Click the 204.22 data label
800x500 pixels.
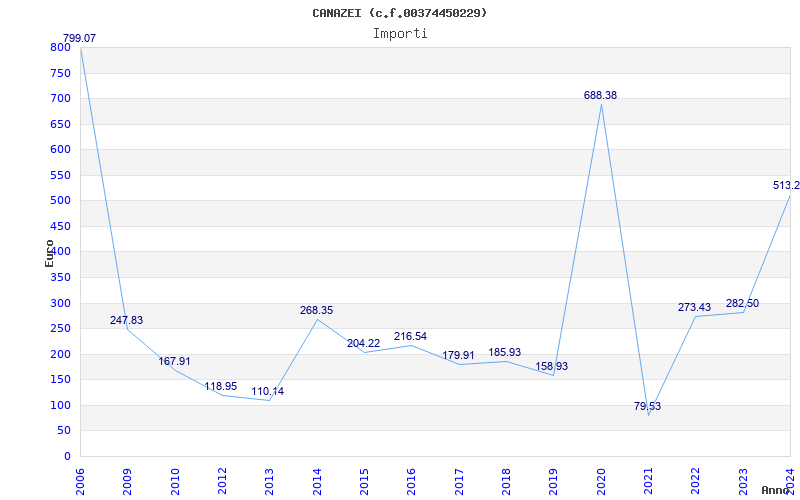pos(363,343)
